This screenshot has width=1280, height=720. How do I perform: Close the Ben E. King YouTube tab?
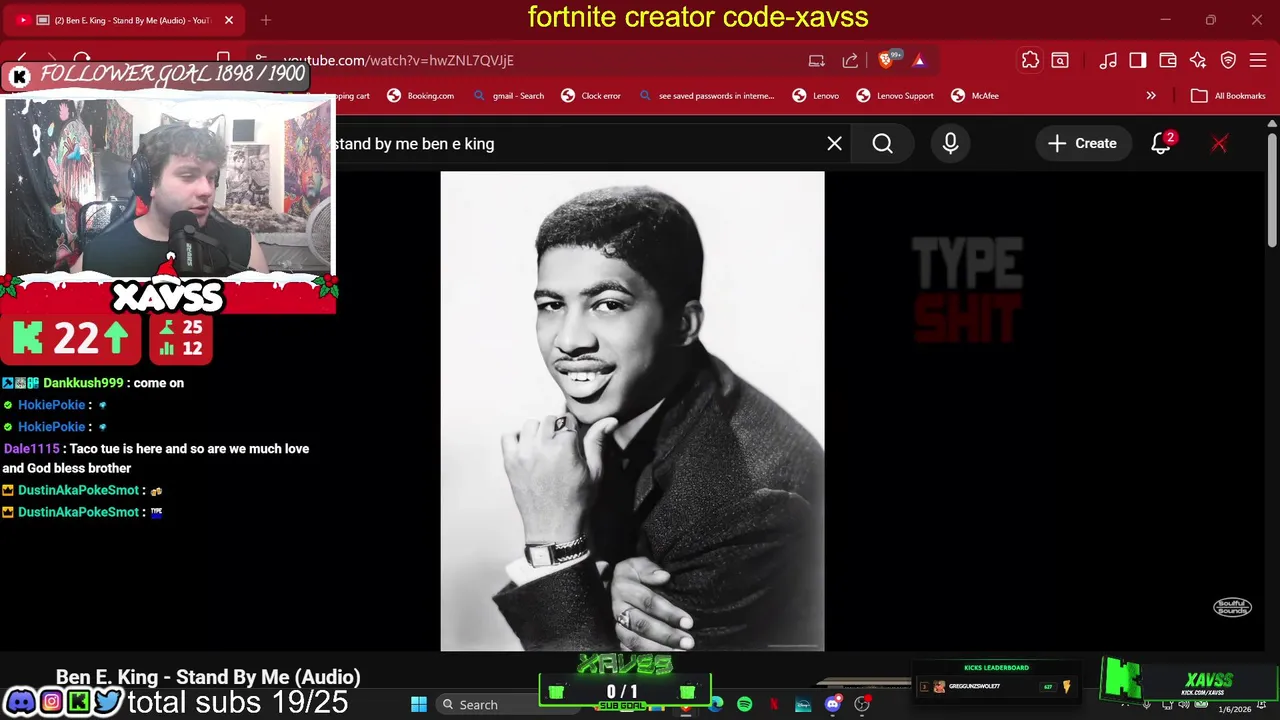pos(229,20)
